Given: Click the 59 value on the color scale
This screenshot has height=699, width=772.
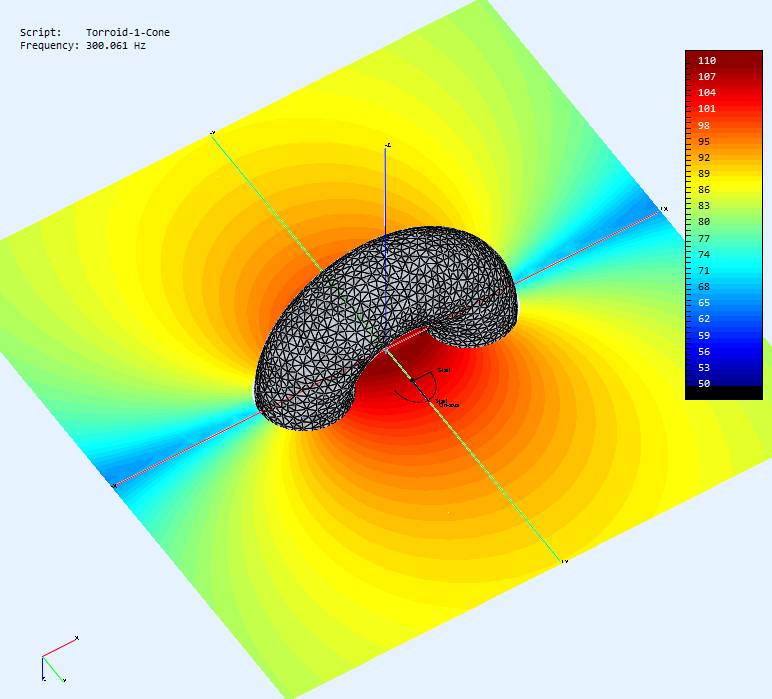Looking at the screenshot, I should (x=704, y=335).
